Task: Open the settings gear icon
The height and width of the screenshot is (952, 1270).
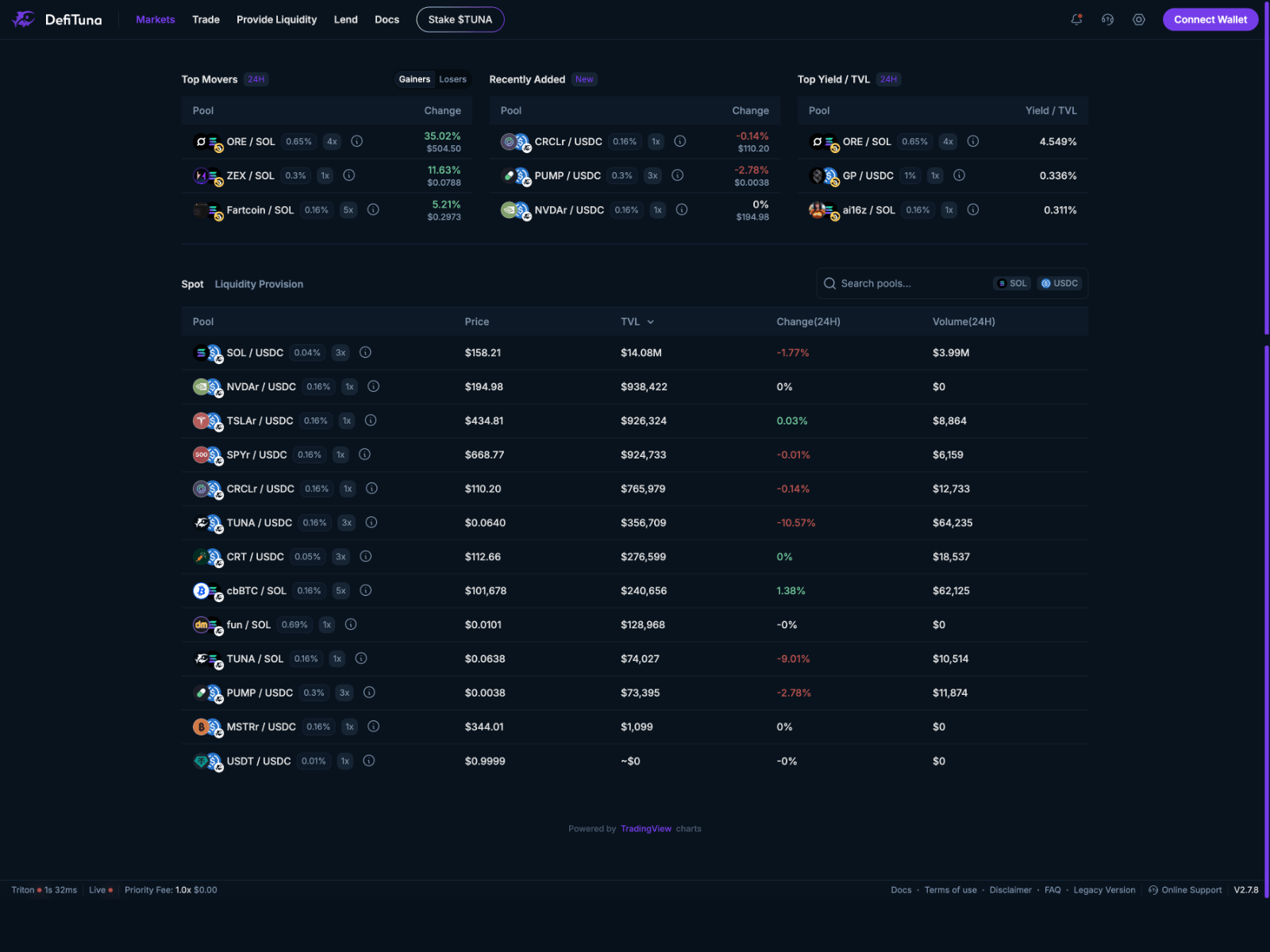Action: point(1139,19)
